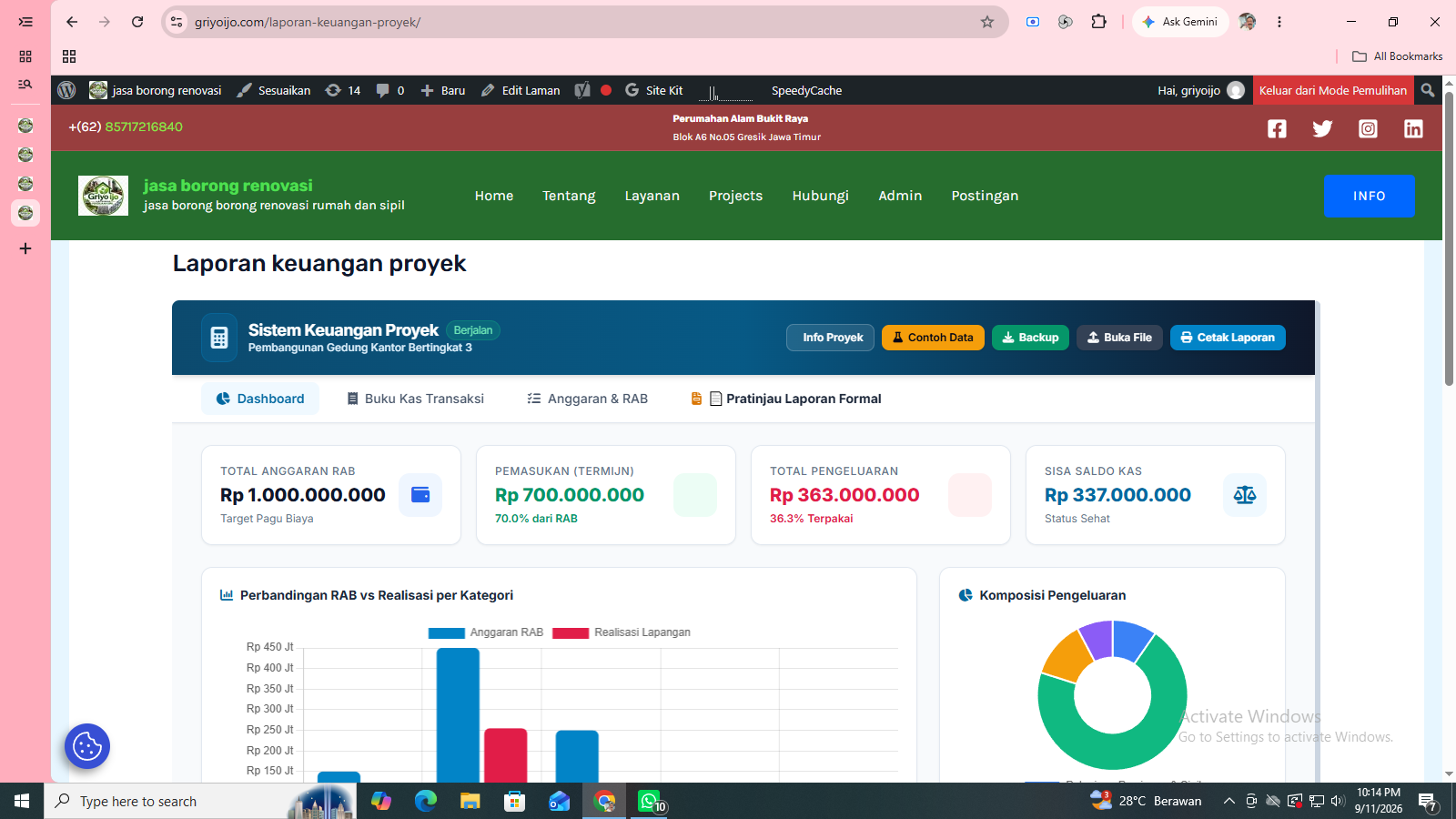The height and width of the screenshot is (819, 1456).
Task: Bookmark this page with the star icon
Action: point(987,22)
